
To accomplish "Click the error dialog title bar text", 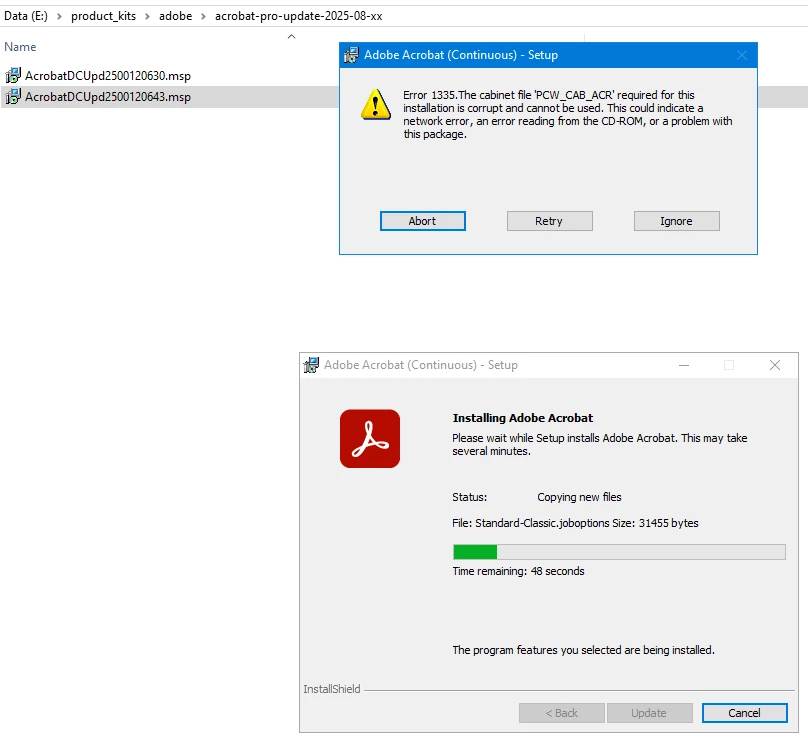I will (461, 55).
